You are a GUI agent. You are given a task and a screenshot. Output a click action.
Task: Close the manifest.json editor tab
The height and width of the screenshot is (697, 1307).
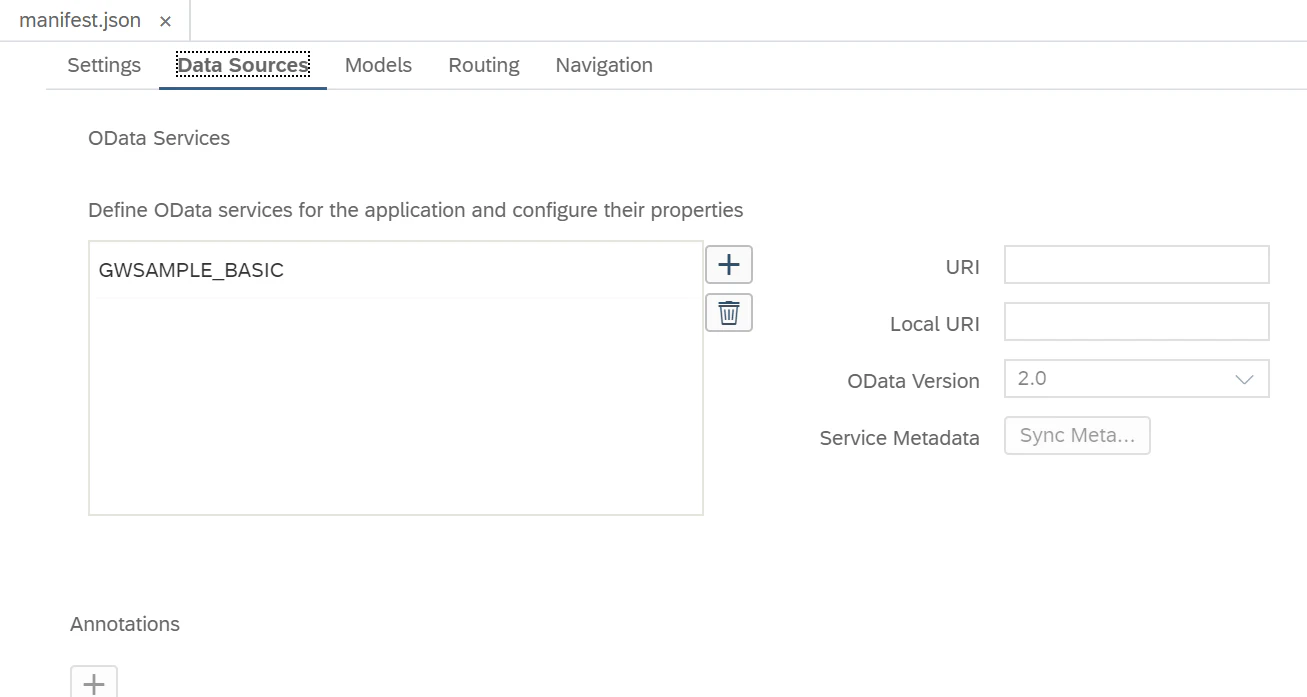click(166, 21)
